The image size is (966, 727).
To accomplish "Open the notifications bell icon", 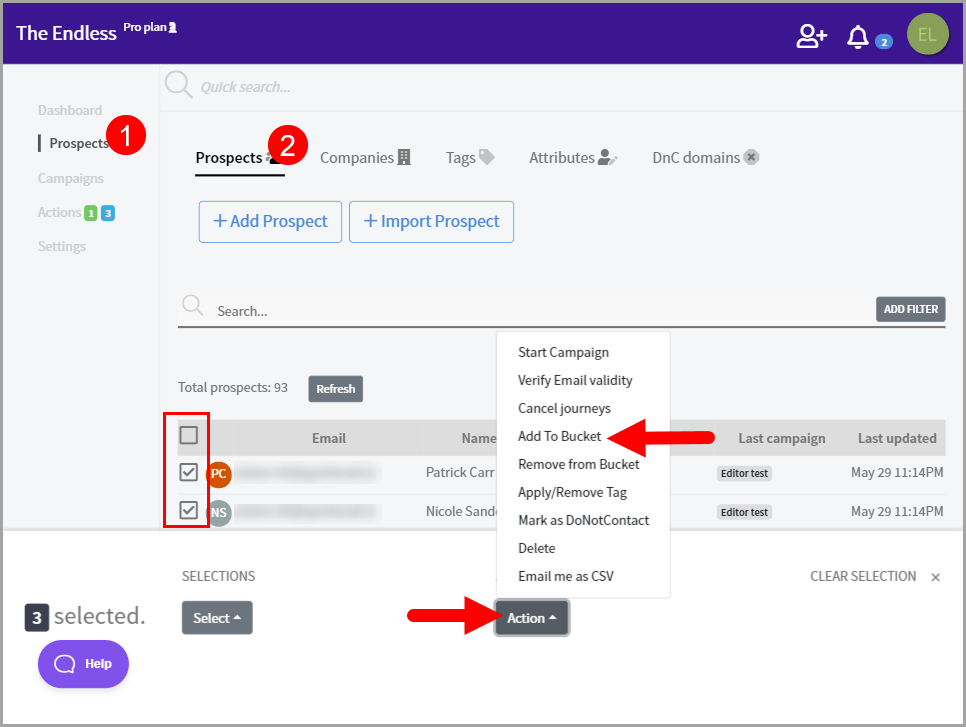I will tap(858, 37).
